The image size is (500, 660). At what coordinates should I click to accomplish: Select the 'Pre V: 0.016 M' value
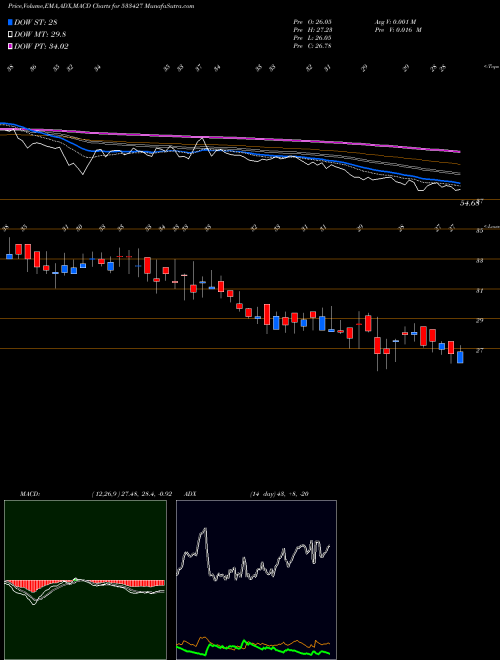point(397,30)
